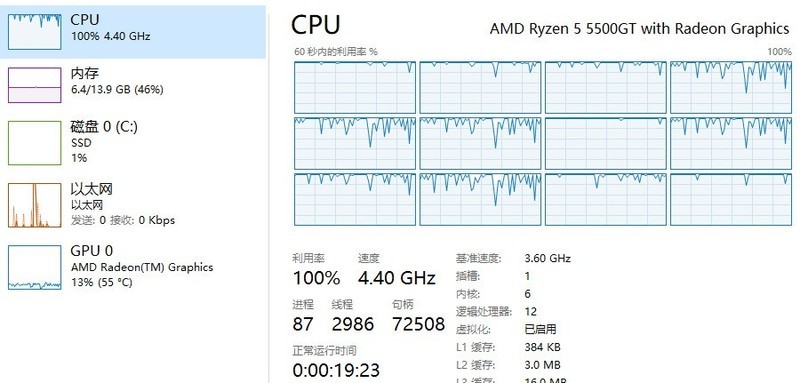This screenshot has width=800, height=383.
Task: Select the bottom-left logical processor graph
Action: point(355,199)
